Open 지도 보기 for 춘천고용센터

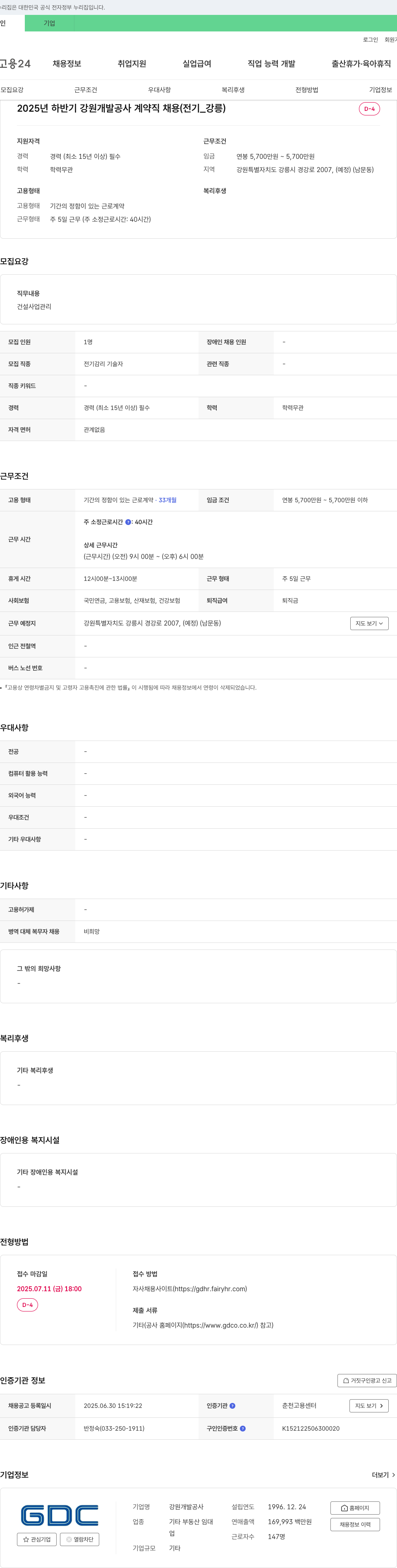(369, 1406)
